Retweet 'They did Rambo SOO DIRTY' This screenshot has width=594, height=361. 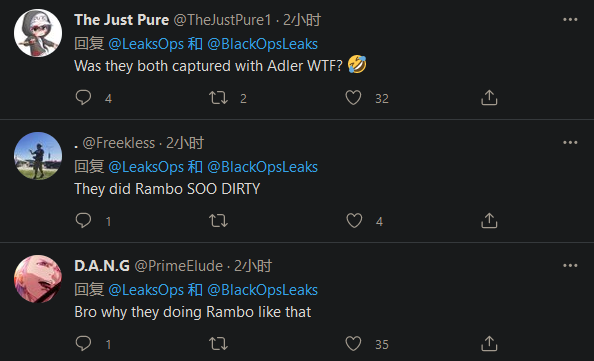[x=219, y=220]
